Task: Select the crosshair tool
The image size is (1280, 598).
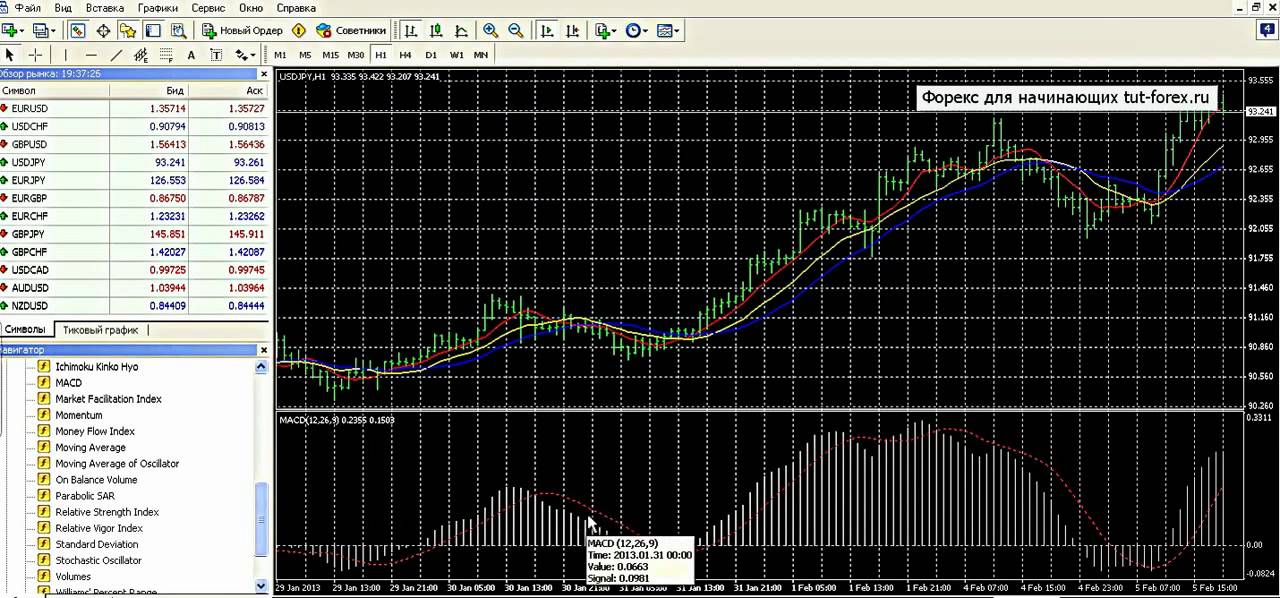Action: point(35,55)
